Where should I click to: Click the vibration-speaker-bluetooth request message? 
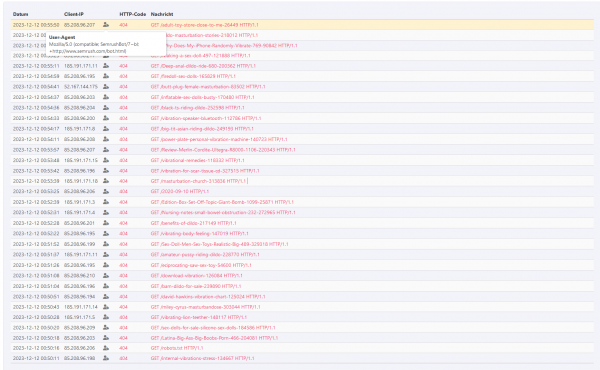point(206,118)
